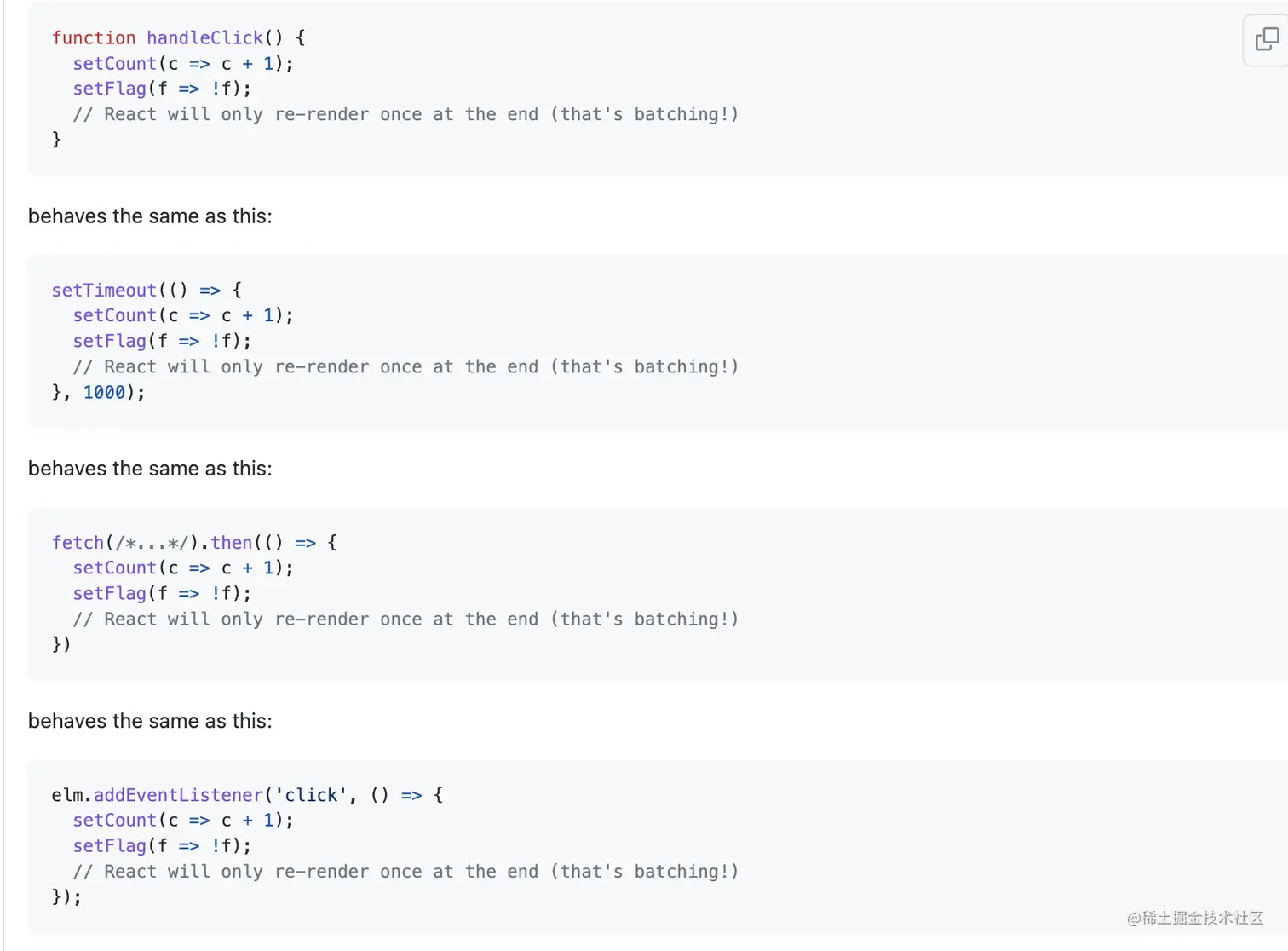Click the batching comment in fetch block
The image size is (1288, 951).
[405, 620]
